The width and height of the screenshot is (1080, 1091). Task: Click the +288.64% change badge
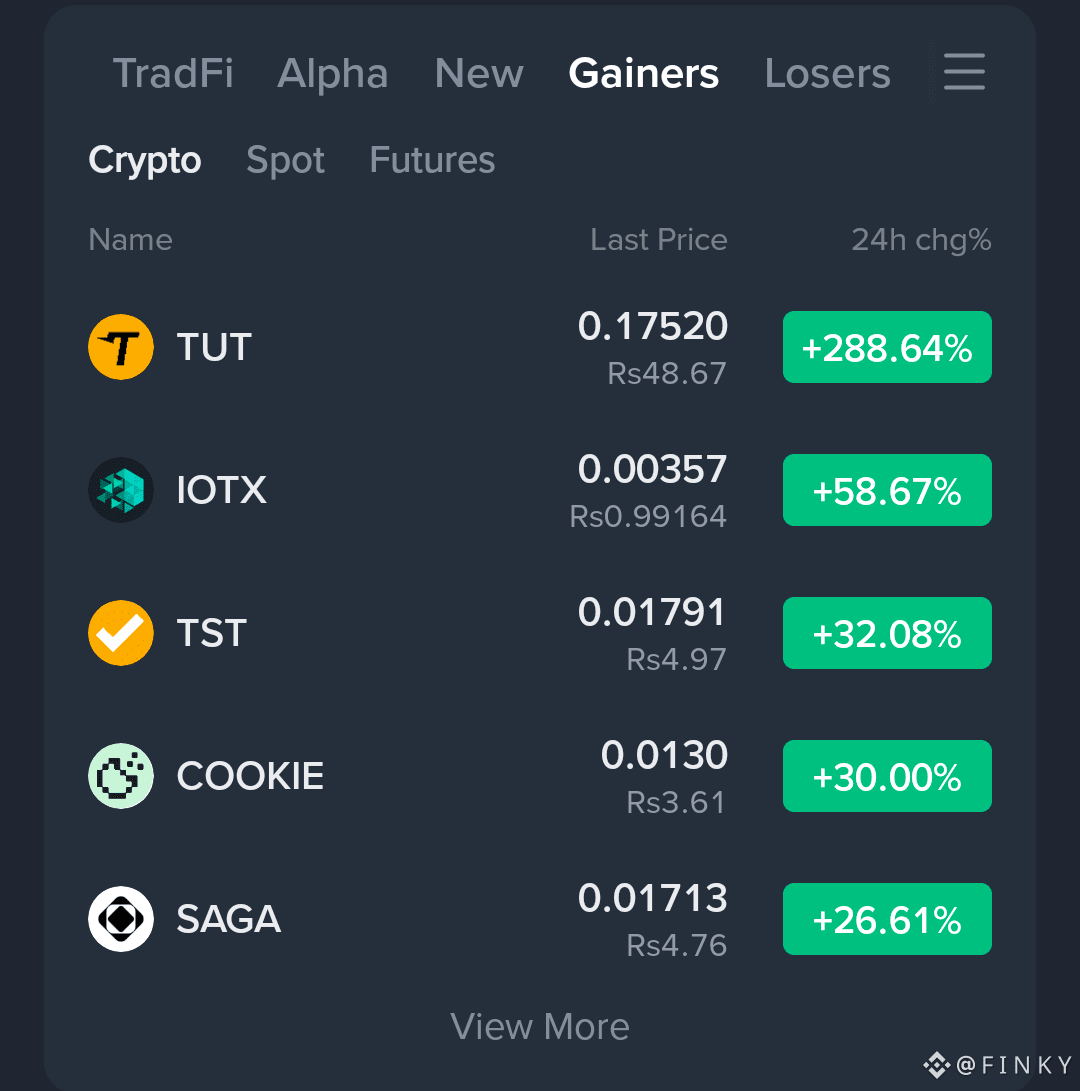pos(887,347)
